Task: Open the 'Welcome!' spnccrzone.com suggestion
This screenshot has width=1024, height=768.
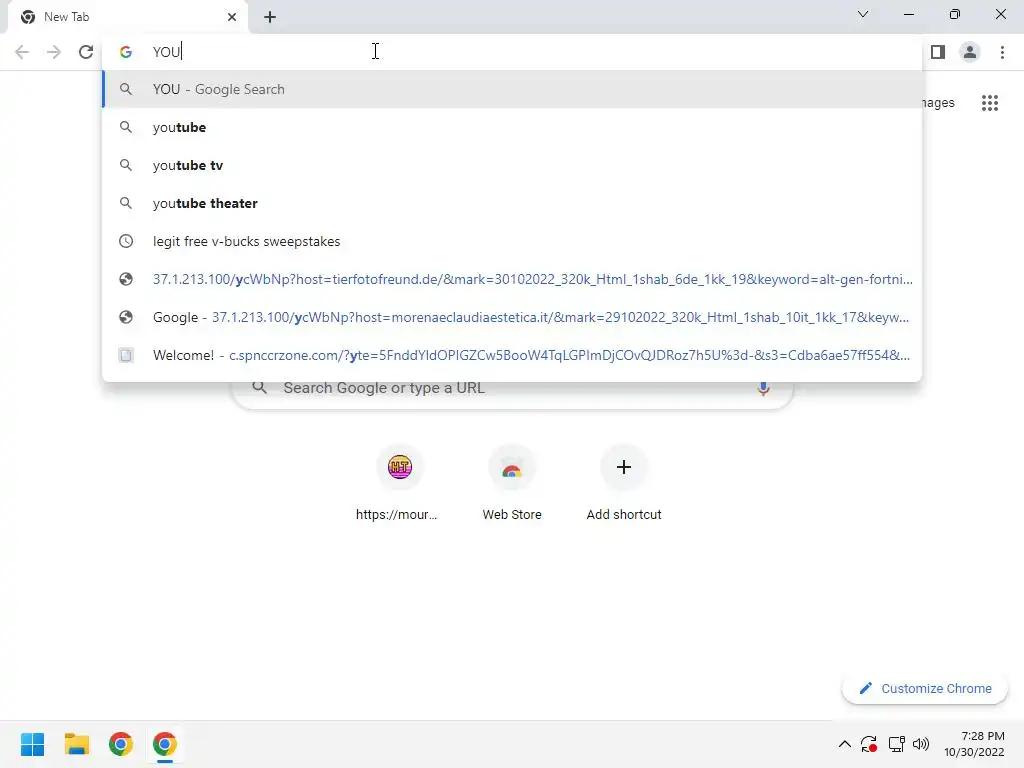Action: tap(513, 355)
